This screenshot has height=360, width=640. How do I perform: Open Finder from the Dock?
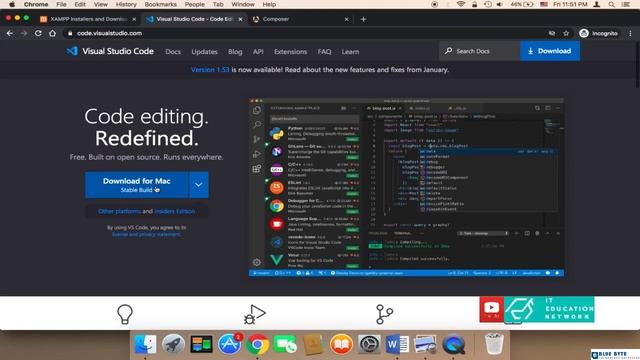pyautogui.click(x=145, y=344)
